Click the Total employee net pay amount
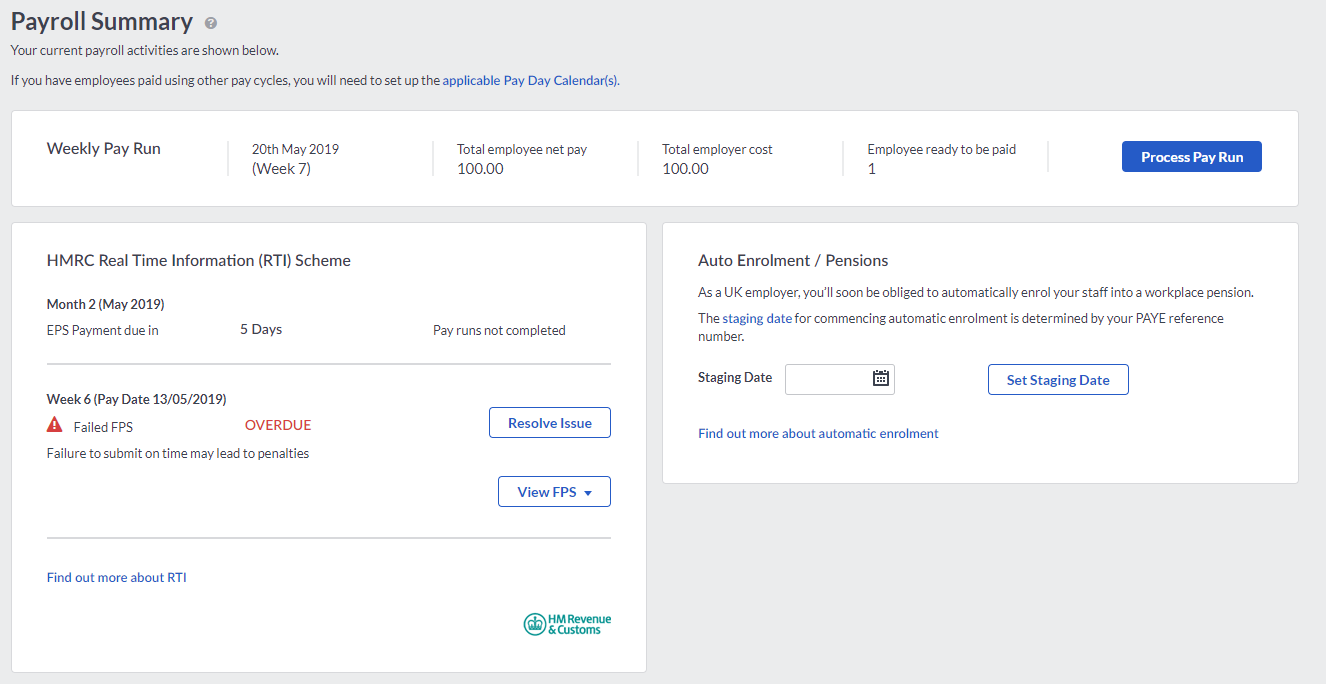The width and height of the screenshot is (1326, 684). [480, 169]
